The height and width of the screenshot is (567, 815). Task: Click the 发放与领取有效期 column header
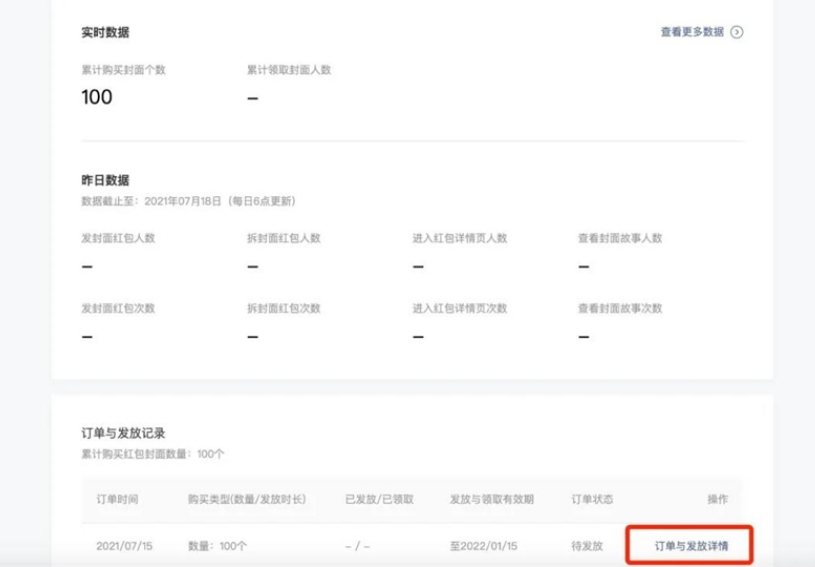492,499
